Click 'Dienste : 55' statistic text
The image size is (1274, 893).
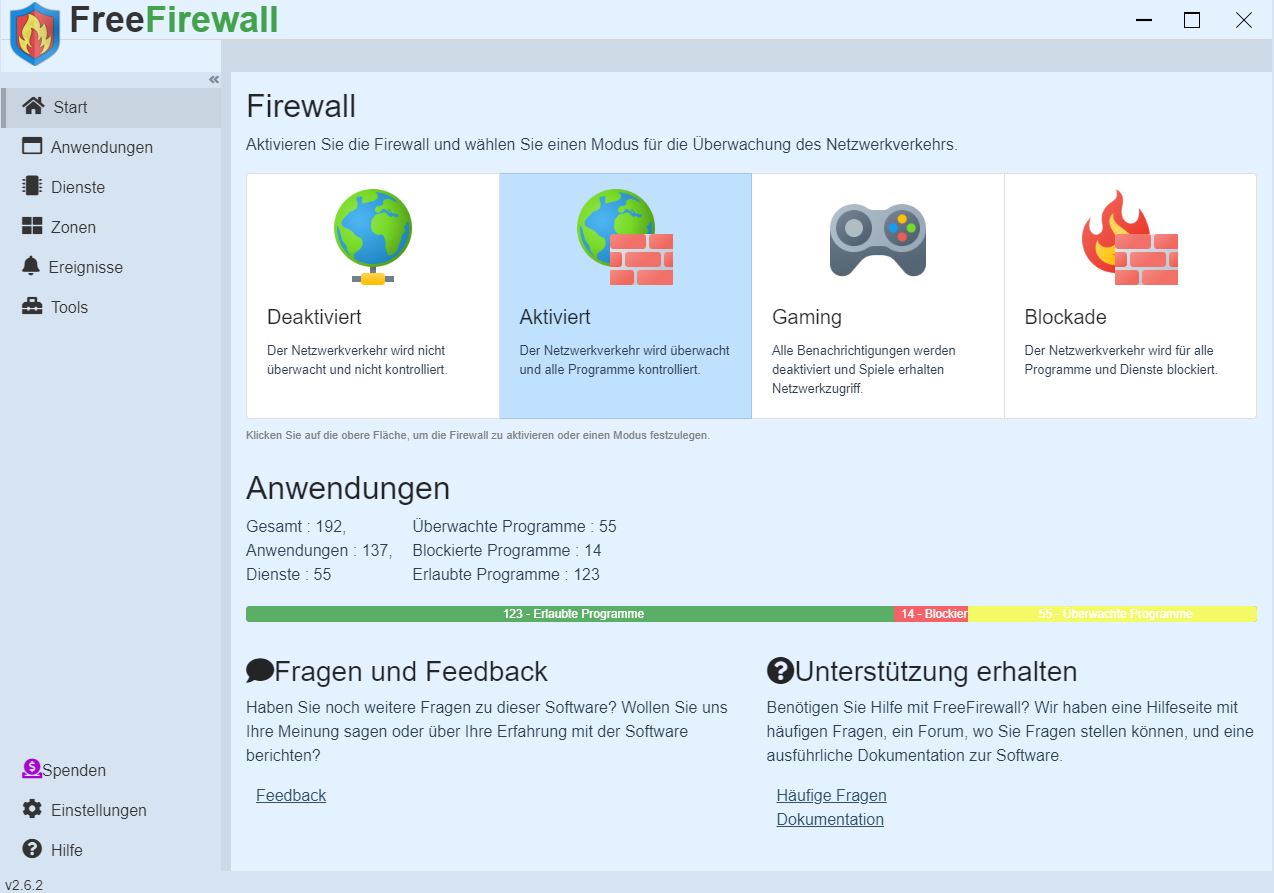[288, 575]
